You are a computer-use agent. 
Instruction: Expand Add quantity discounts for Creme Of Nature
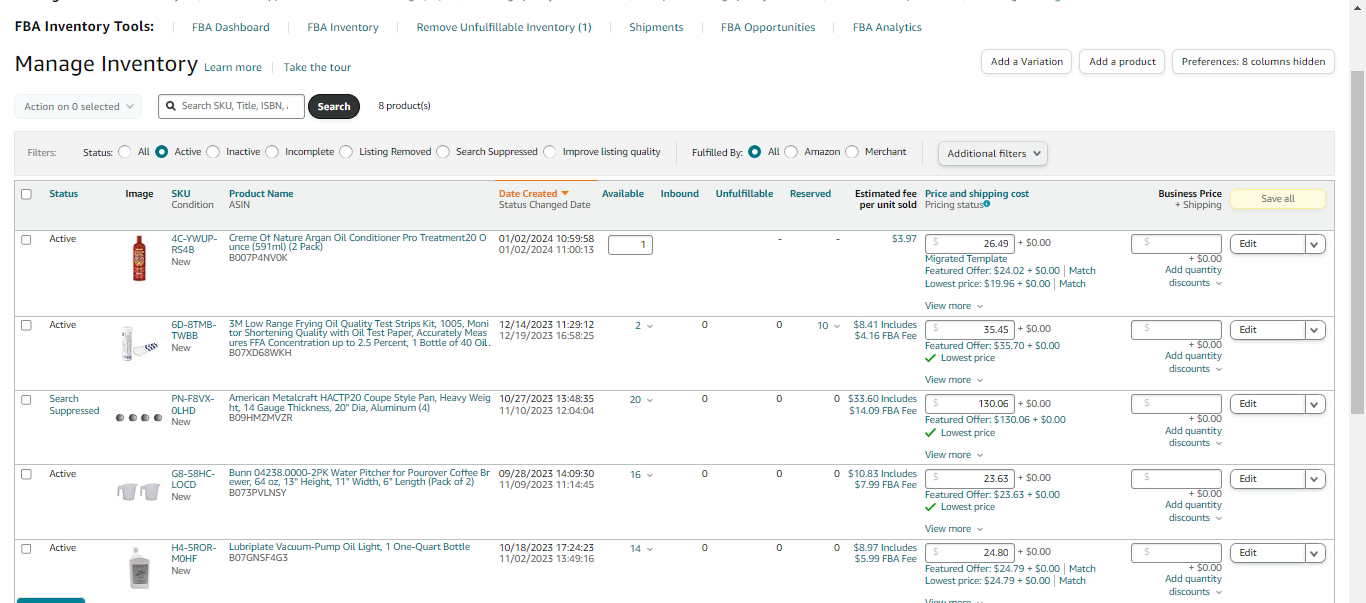coord(1194,276)
